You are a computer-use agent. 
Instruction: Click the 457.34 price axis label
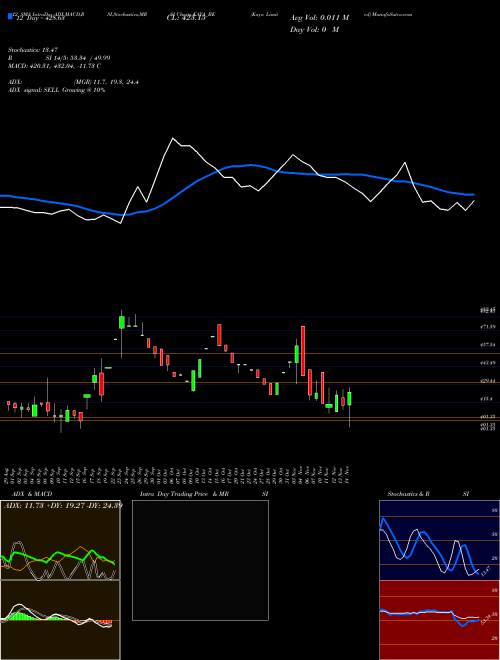(x=487, y=345)
